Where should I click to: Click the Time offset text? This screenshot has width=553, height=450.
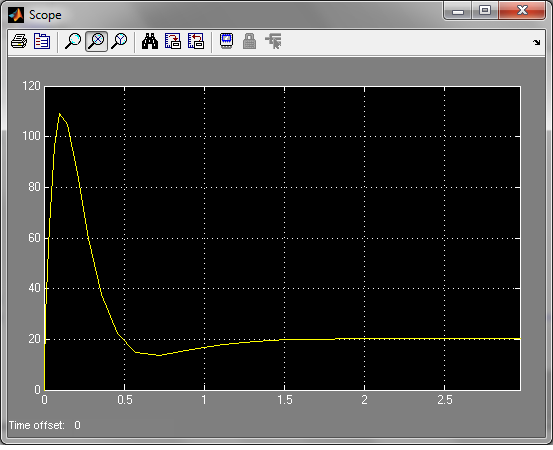[37, 425]
